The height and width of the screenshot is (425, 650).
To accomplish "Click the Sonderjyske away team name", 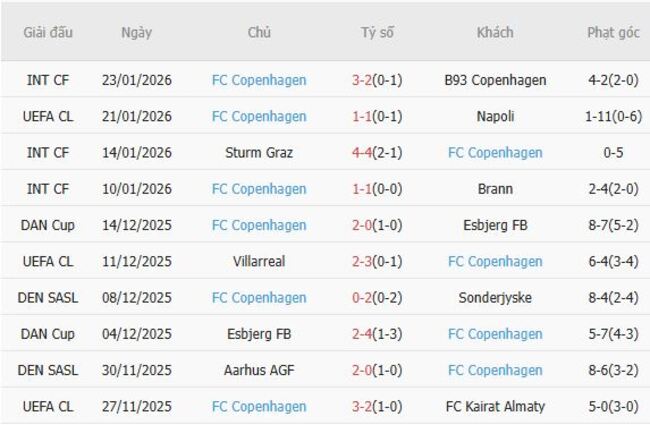I will (495, 298).
